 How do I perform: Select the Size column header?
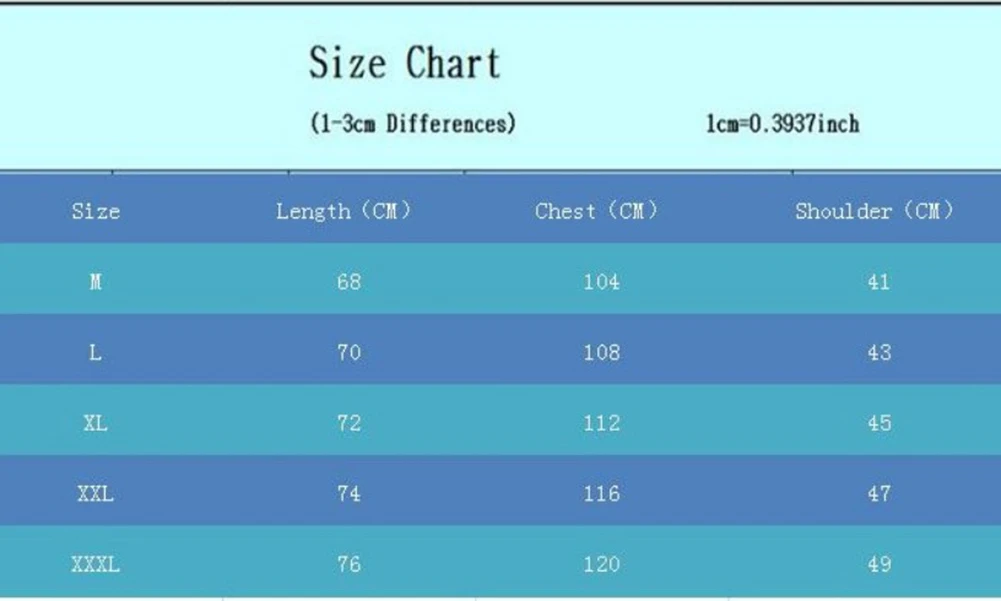click(x=96, y=211)
